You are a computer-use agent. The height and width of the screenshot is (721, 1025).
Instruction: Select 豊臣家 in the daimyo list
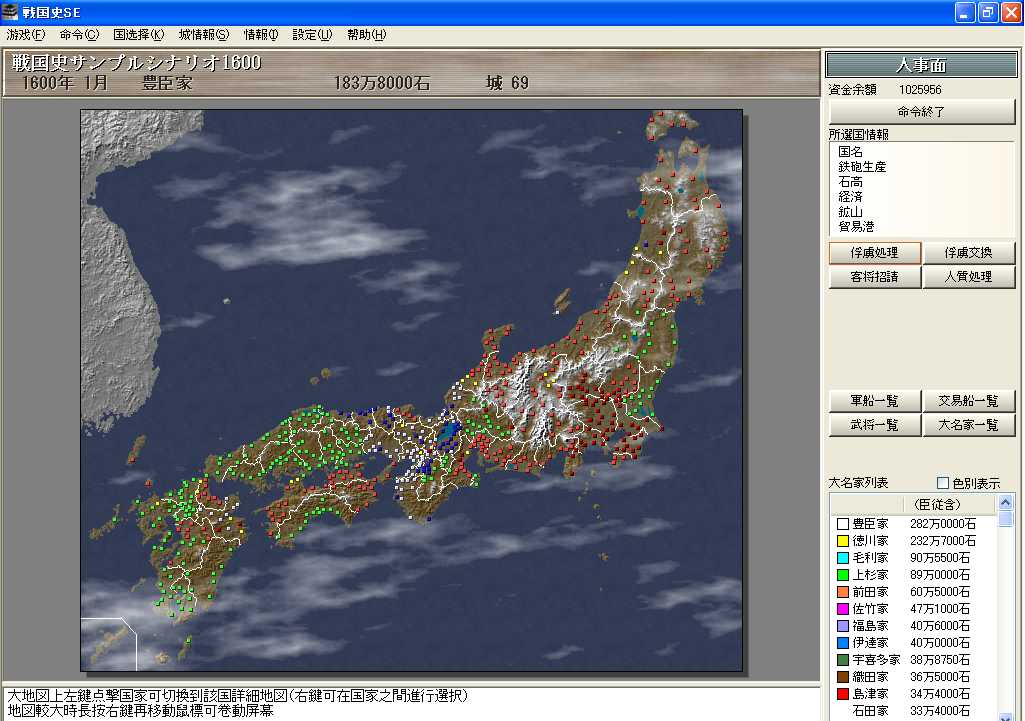[x=871, y=524]
